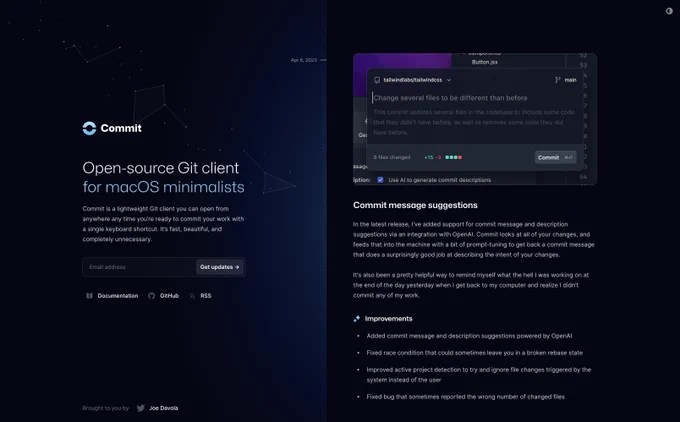Click the 'Open-source Git client' headline
Screen dimensions: 680x422
point(160,168)
